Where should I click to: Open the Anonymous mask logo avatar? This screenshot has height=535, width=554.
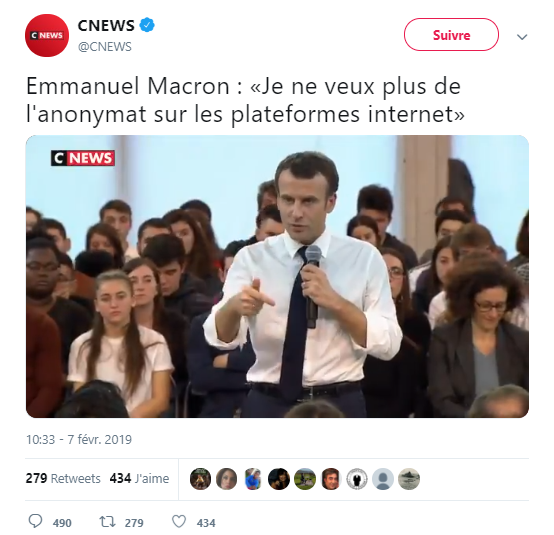coord(357,479)
